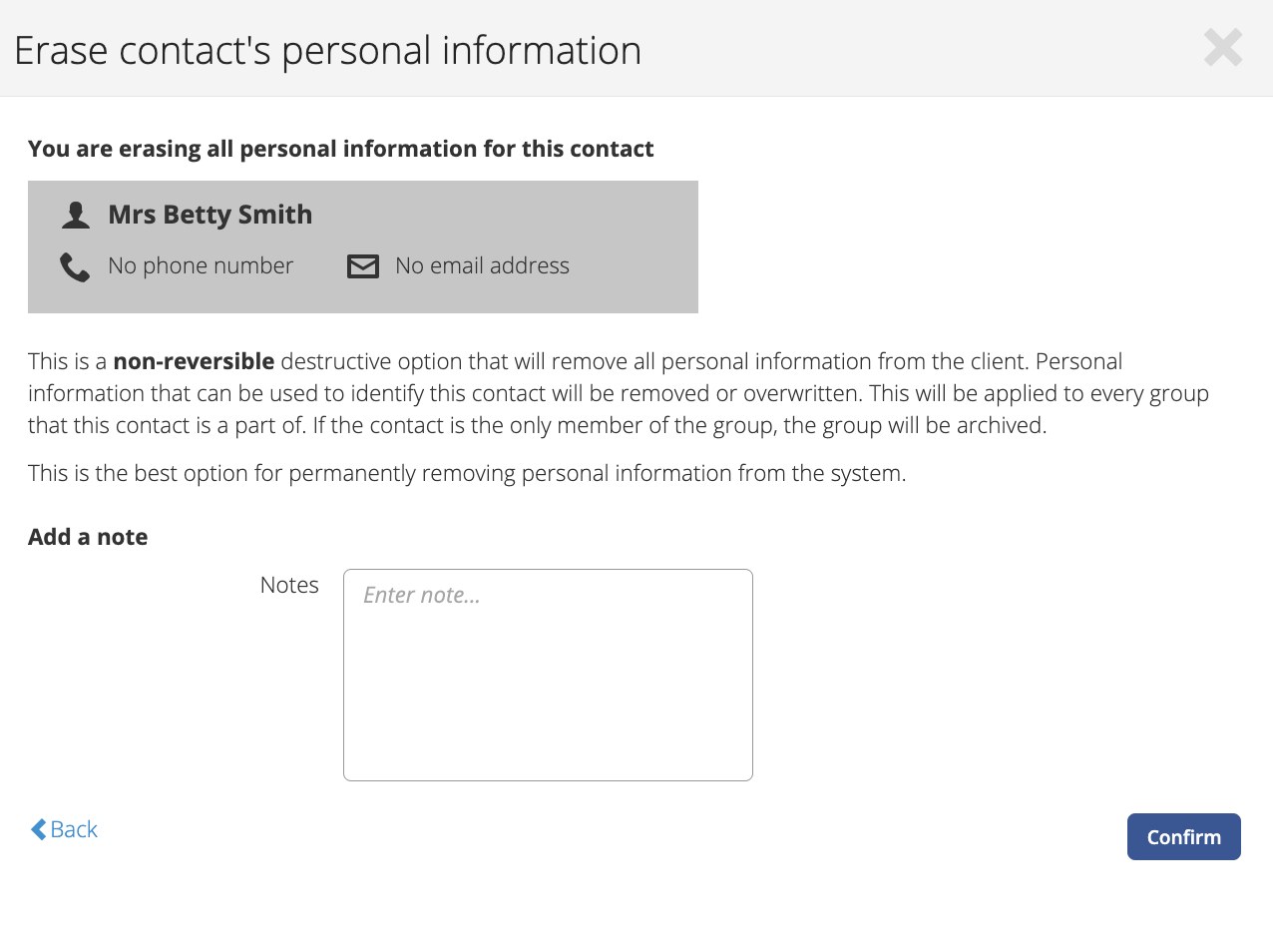Select the Mrs Betty Smith contact name
The width and height of the screenshot is (1273, 952).
tap(211, 215)
